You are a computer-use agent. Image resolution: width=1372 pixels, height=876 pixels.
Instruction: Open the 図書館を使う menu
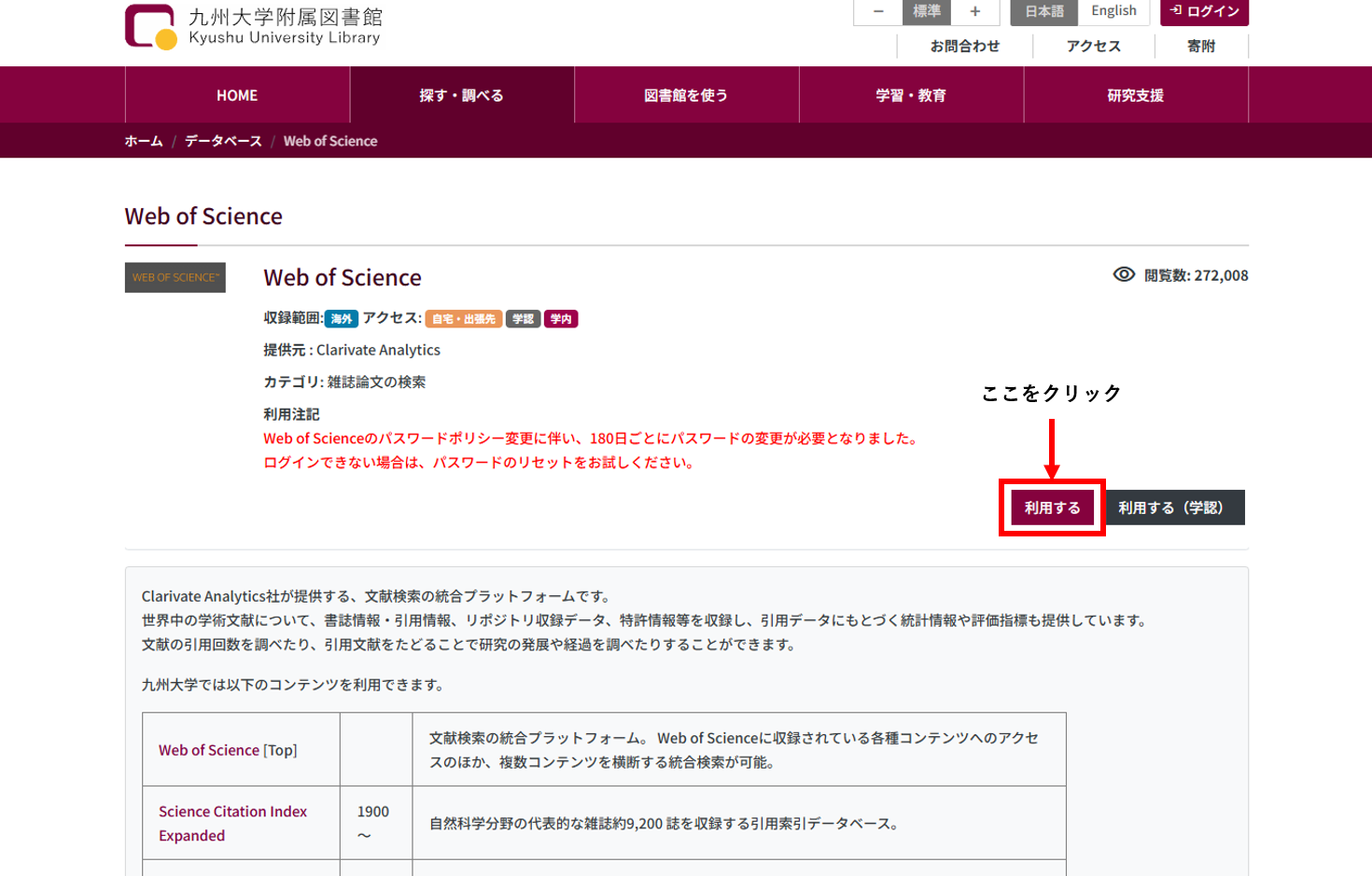coord(686,94)
